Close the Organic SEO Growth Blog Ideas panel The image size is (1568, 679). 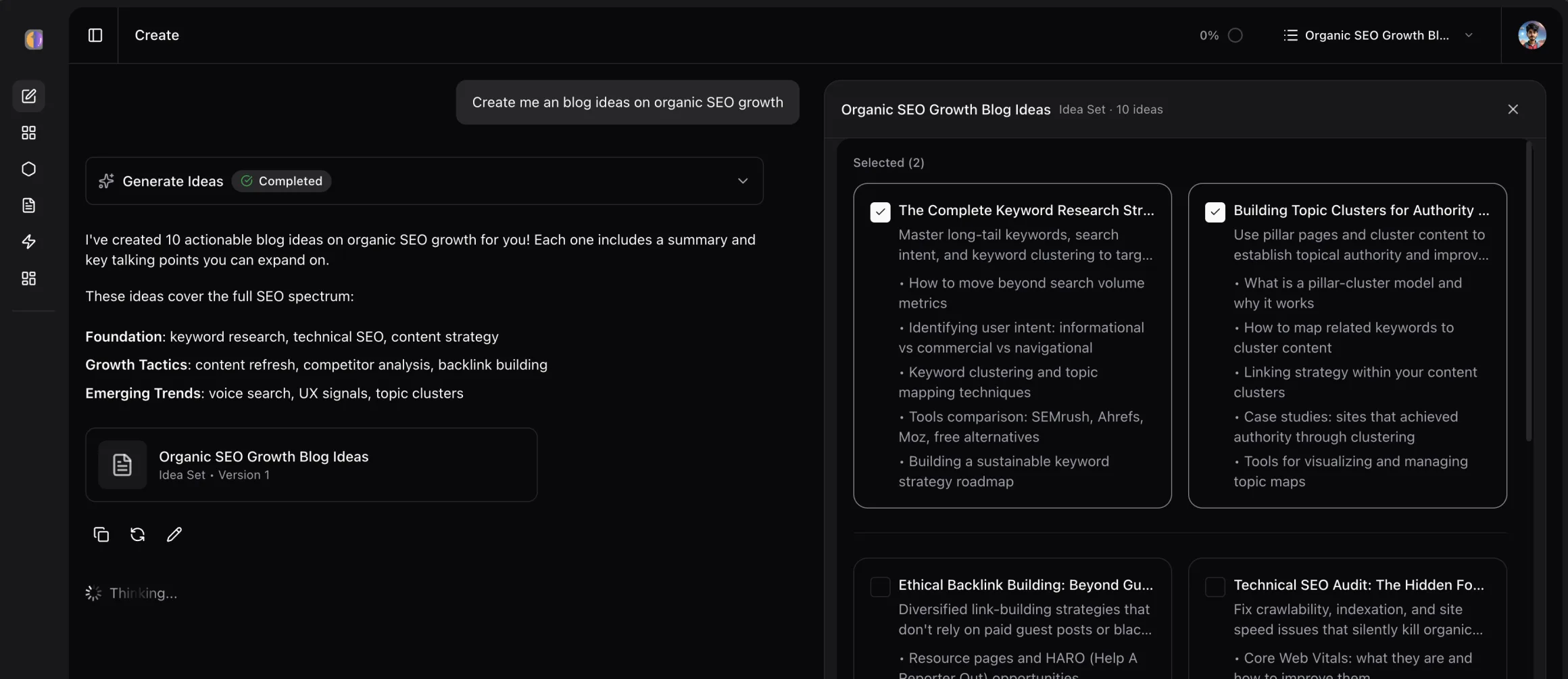[1513, 110]
